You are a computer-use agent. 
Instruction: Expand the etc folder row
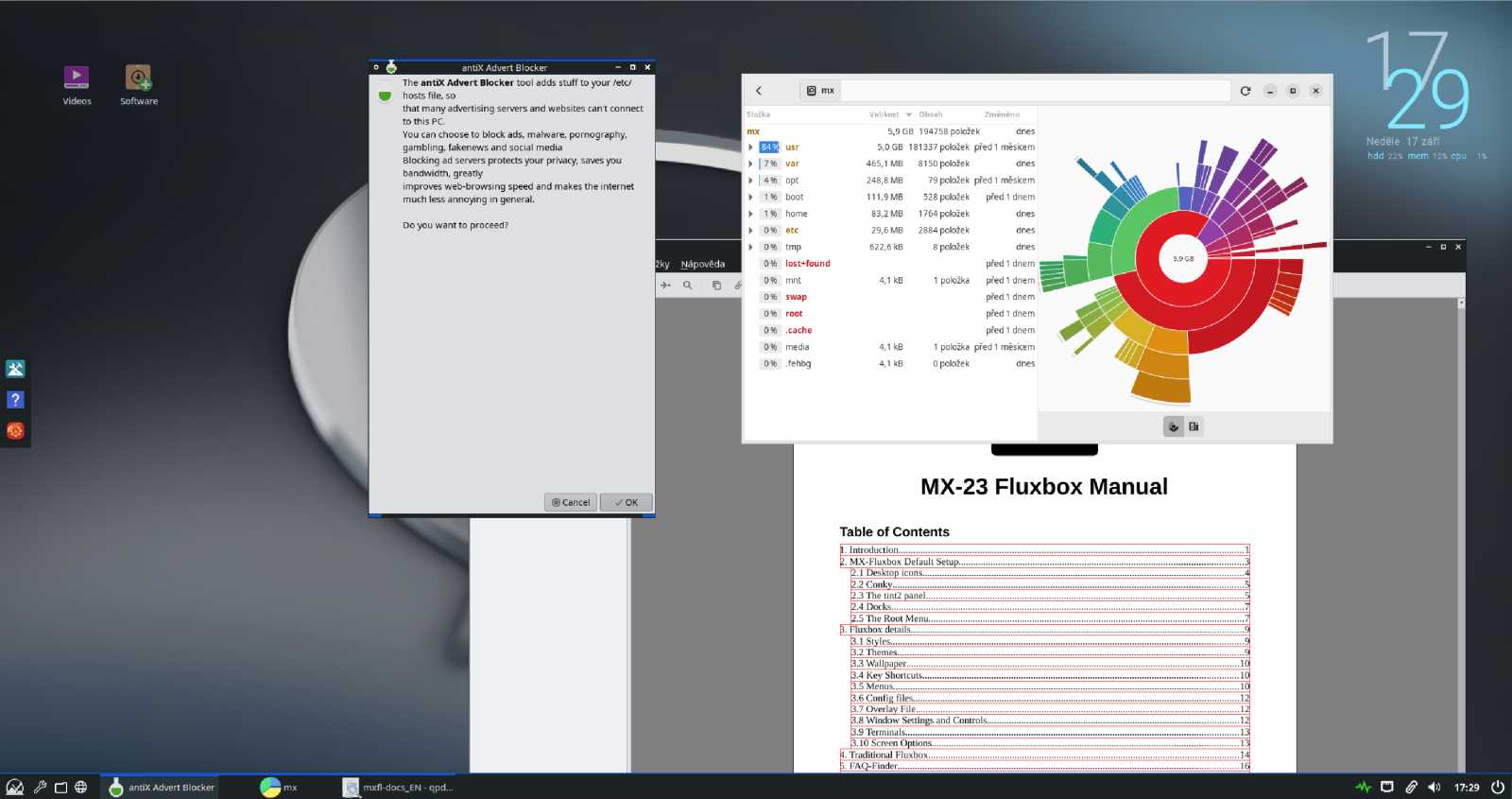[x=751, y=231]
